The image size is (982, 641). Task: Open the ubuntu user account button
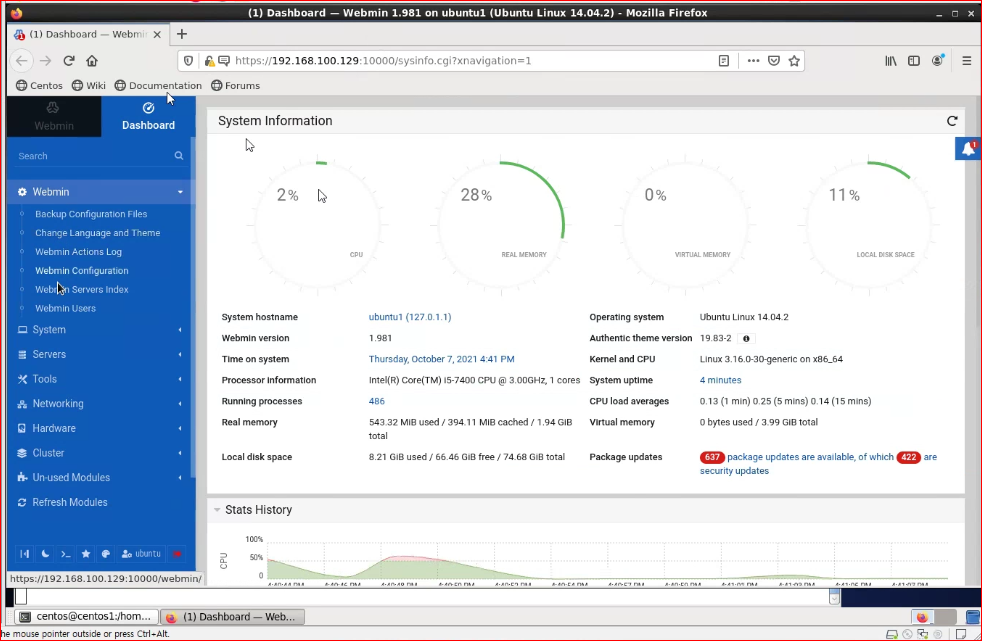pyautogui.click(x=142, y=553)
